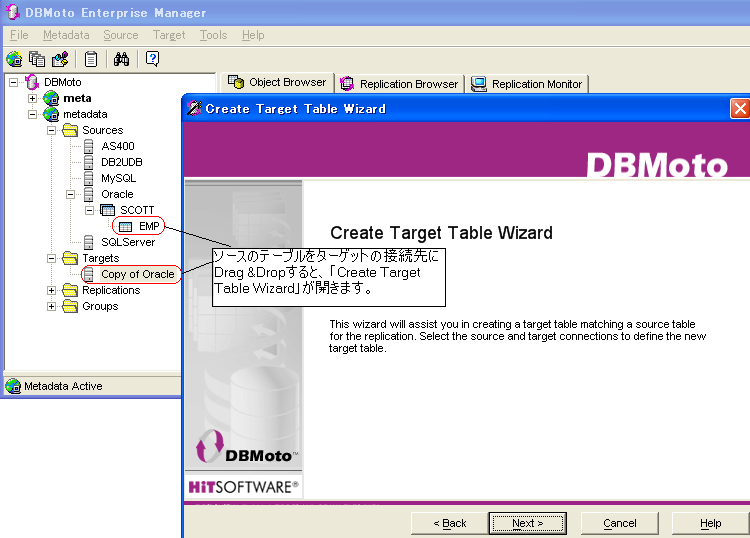Screen dimensions: 750x538
Task: Open the help question mark toolbar icon
Action: [152, 59]
